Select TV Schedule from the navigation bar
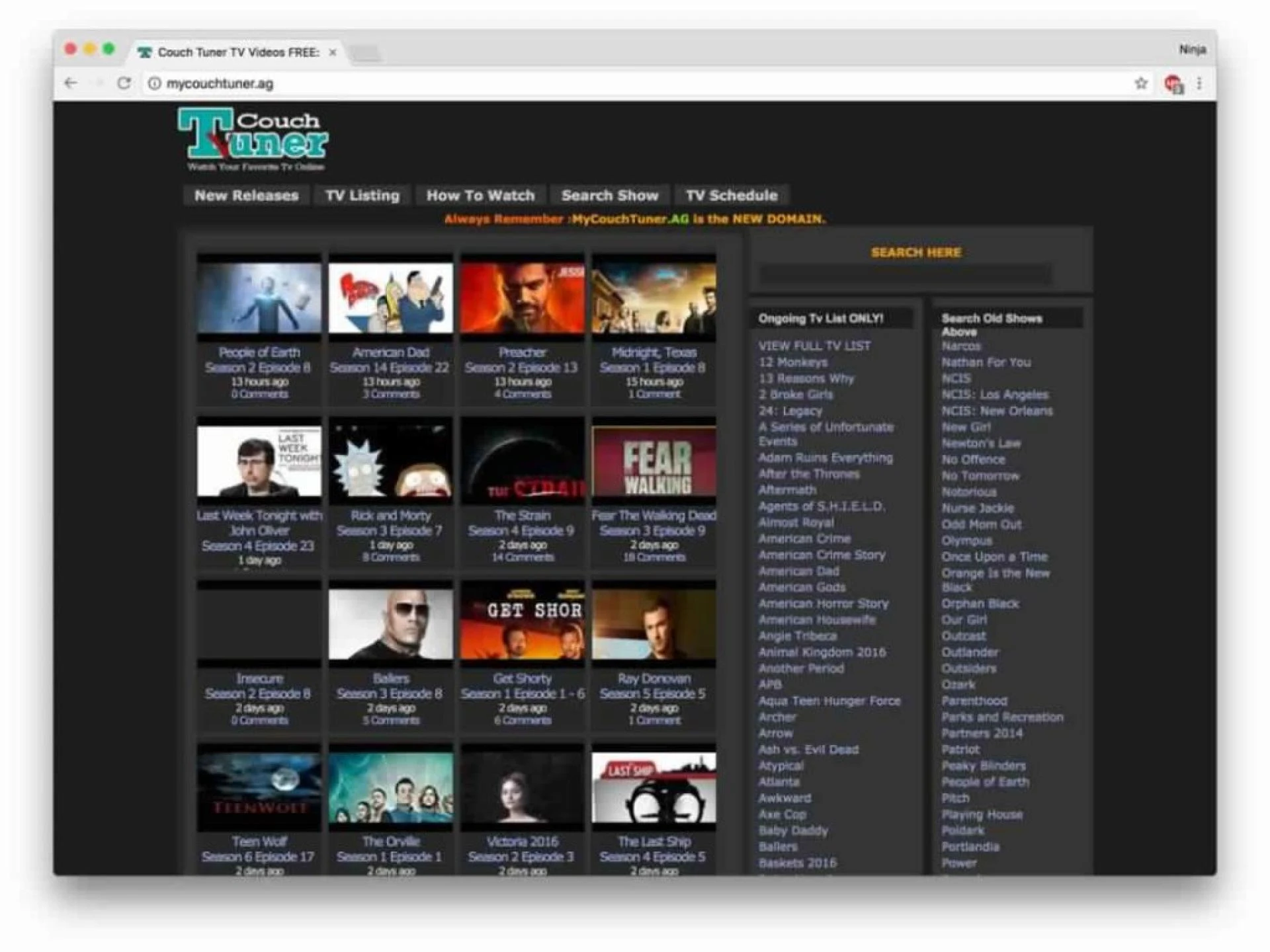Viewport: 1270px width, 952px height. click(732, 195)
